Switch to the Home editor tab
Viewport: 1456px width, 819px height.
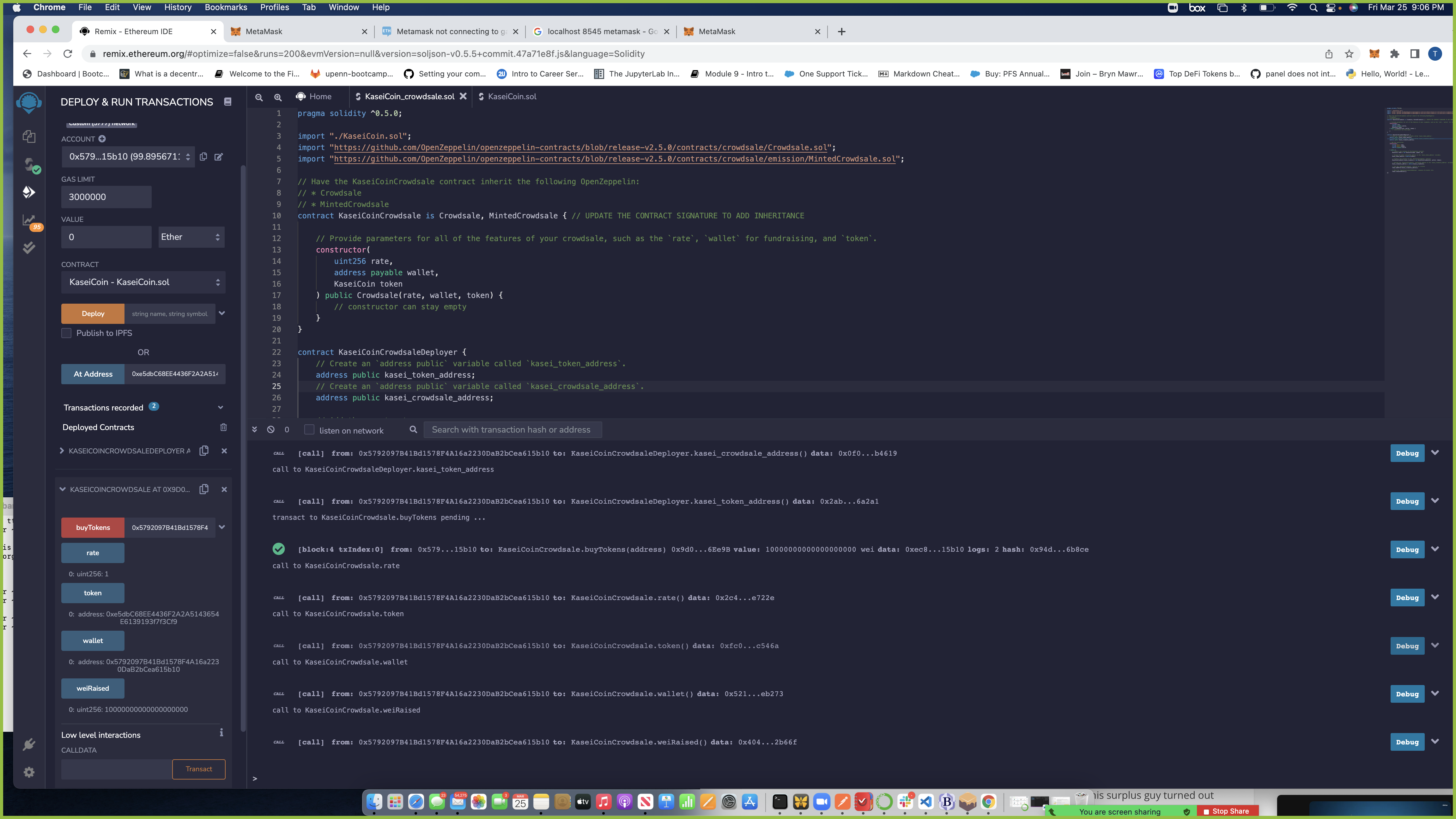tap(314, 97)
